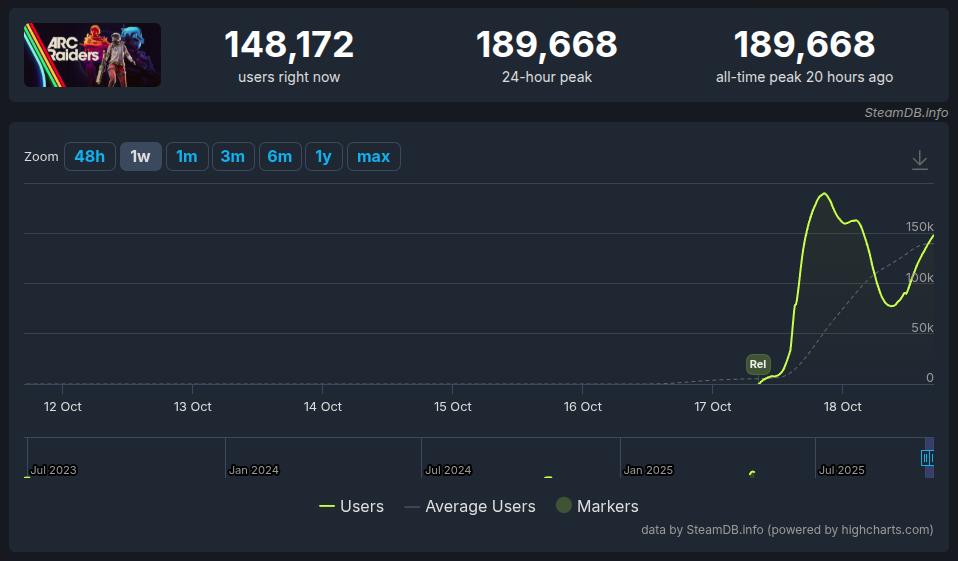Click the chart download icon
The height and width of the screenshot is (561, 958).
(920, 160)
